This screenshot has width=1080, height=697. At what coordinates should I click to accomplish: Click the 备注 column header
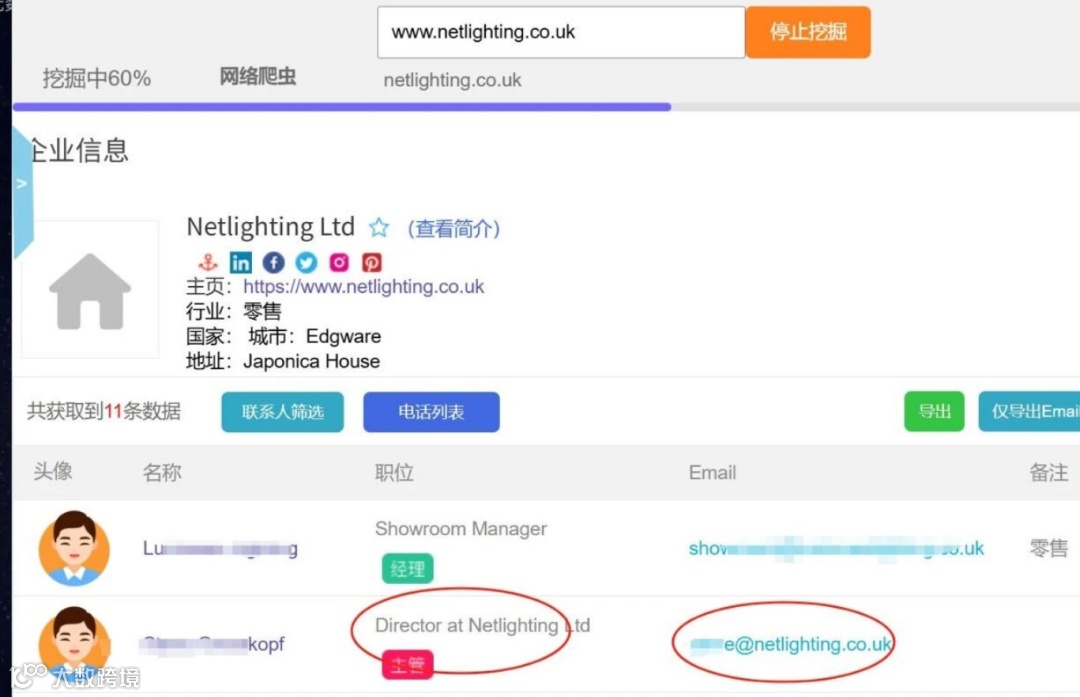(x=1048, y=472)
